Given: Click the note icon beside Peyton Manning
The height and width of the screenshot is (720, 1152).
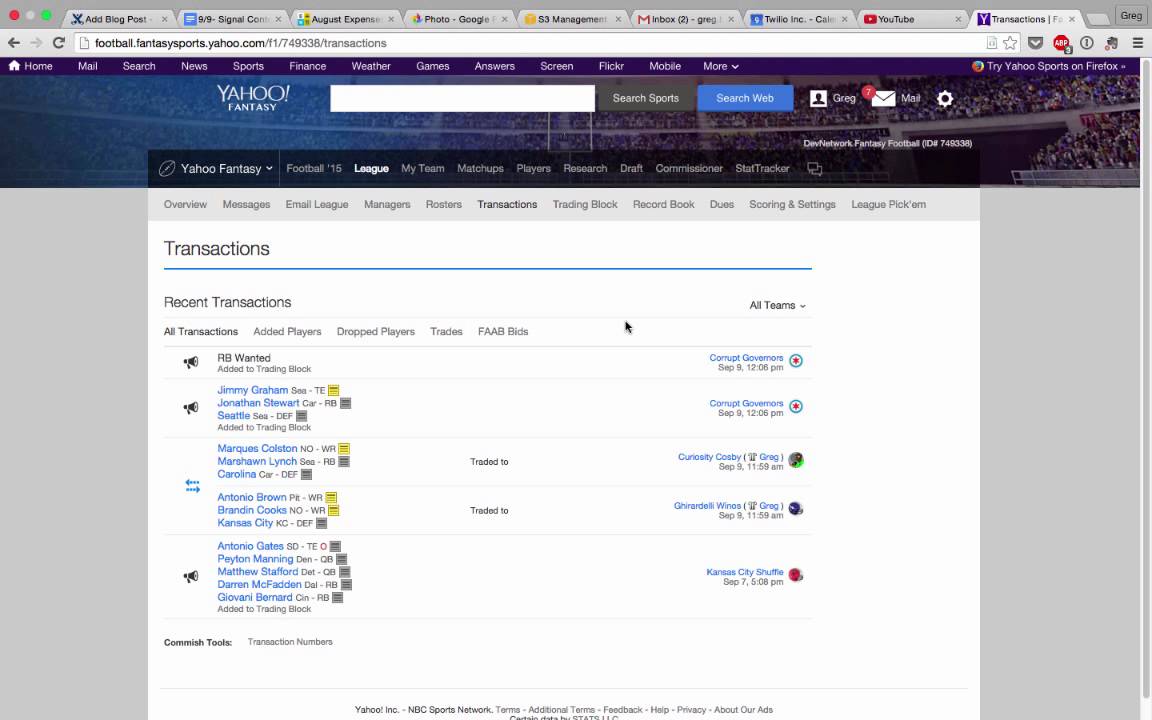Looking at the screenshot, I should tap(341, 559).
